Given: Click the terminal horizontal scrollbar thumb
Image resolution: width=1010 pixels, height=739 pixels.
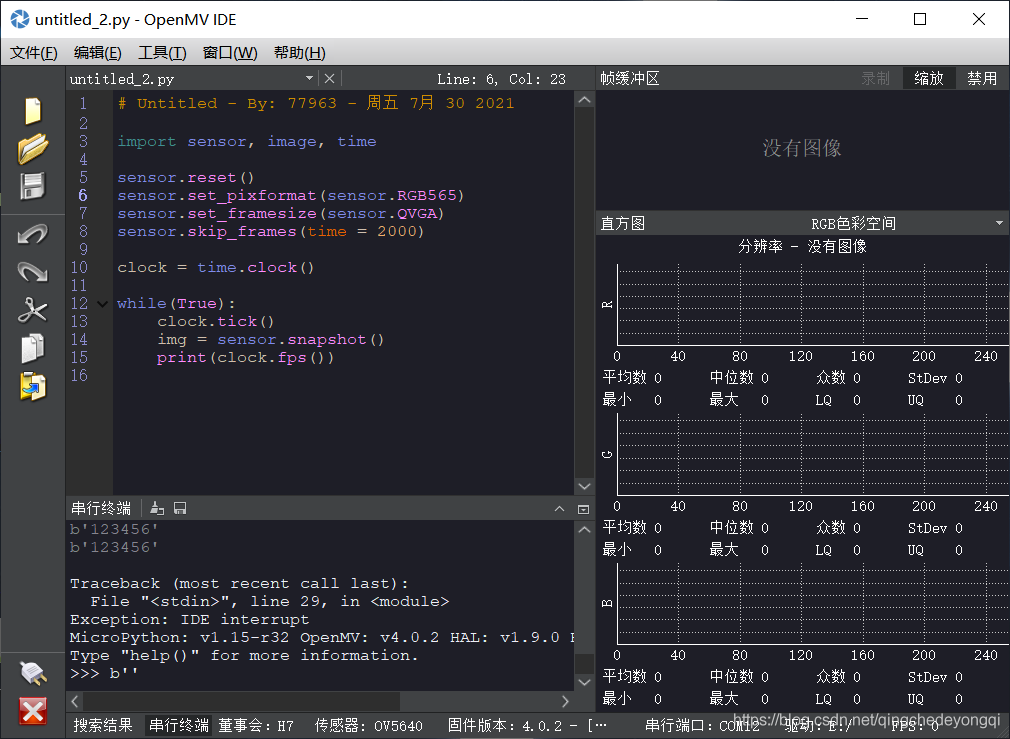Looking at the screenshot, I should click(x=242, y=701).
